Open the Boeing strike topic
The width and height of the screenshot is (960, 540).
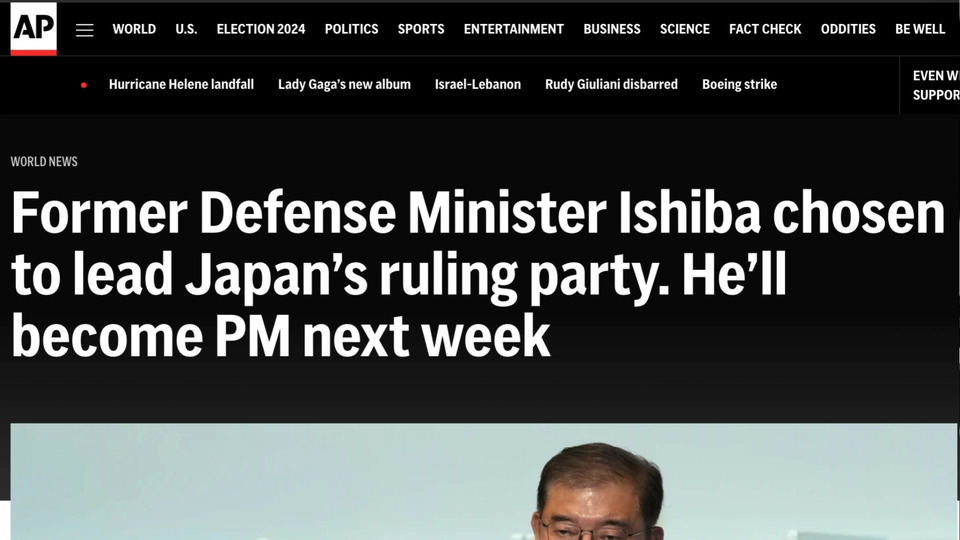pyautogui.click(x=739, y=84)
